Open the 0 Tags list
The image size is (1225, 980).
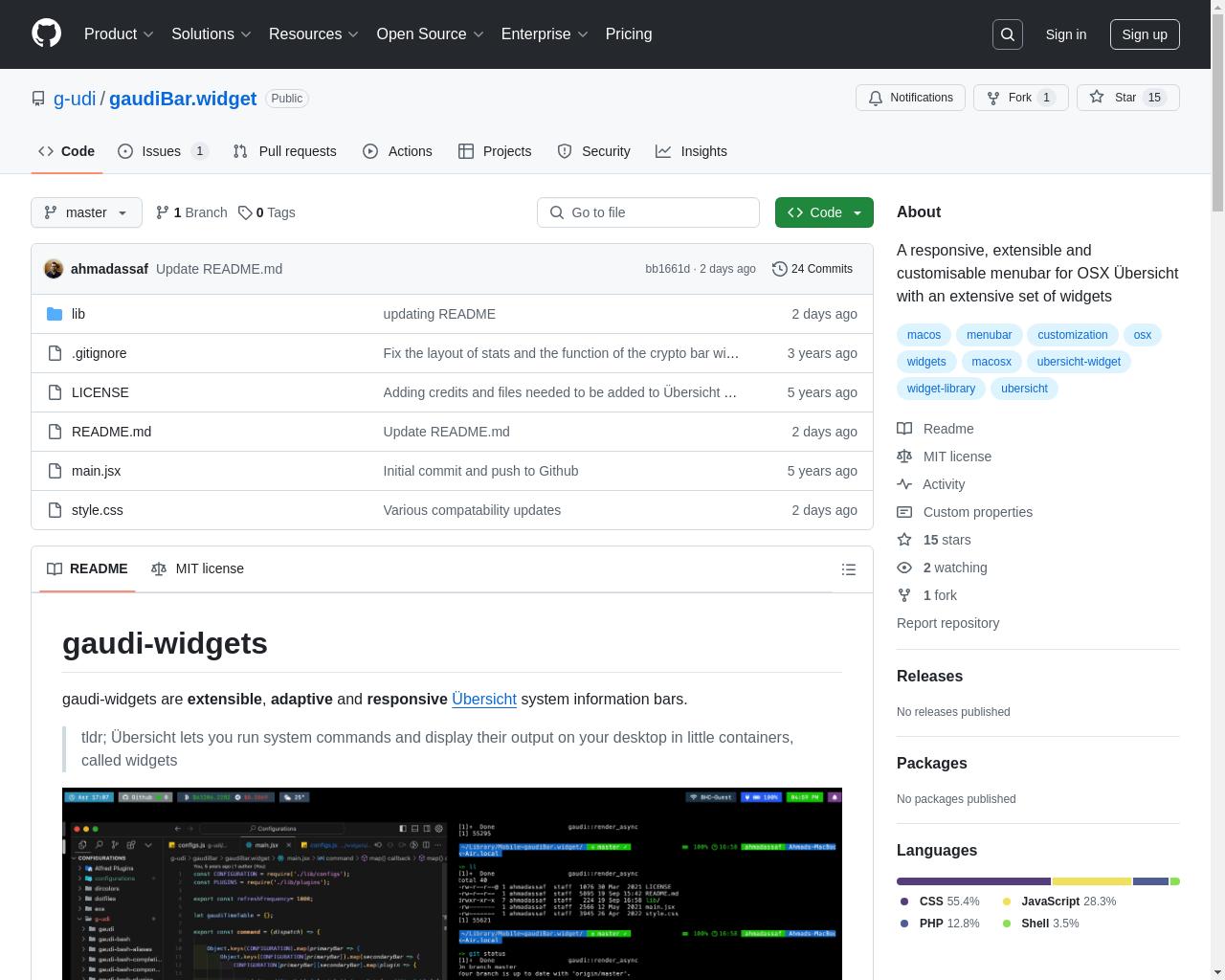[x=267, y=212]
